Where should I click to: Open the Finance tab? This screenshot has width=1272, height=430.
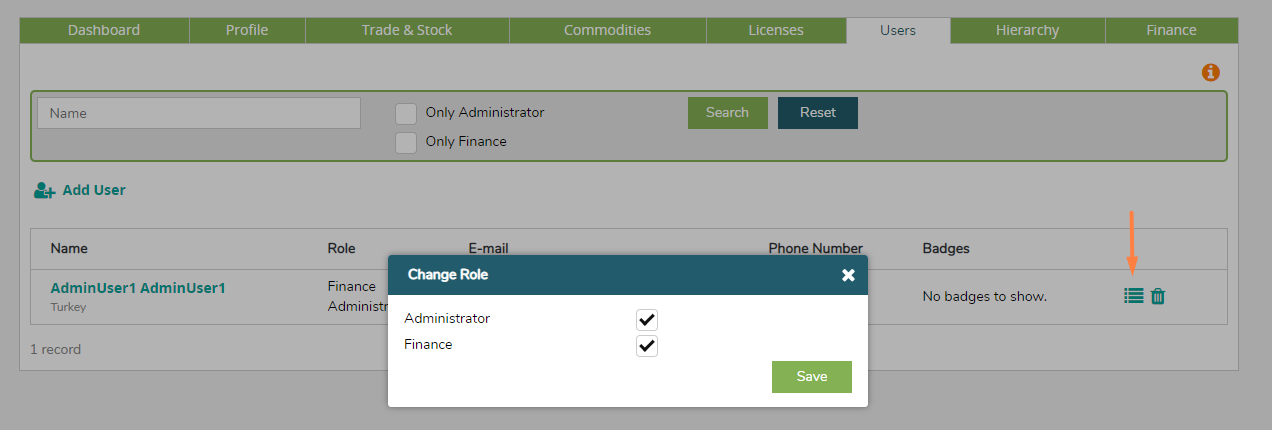(1171, 30)
